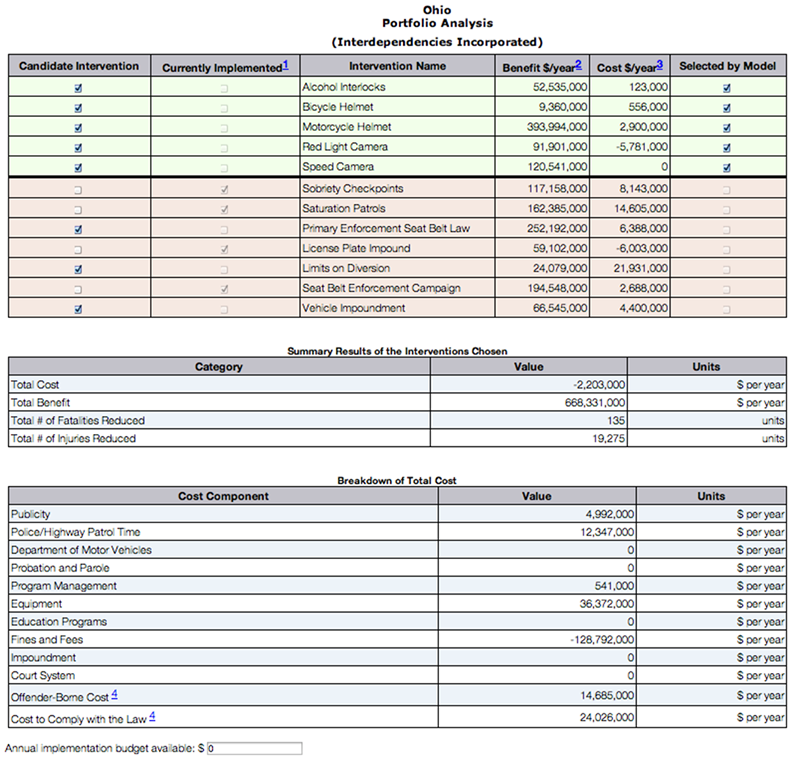The width and height of the screenshot is (800, 761).
Task: Click the annual implementation budget input field
Action: coord(254,748)
